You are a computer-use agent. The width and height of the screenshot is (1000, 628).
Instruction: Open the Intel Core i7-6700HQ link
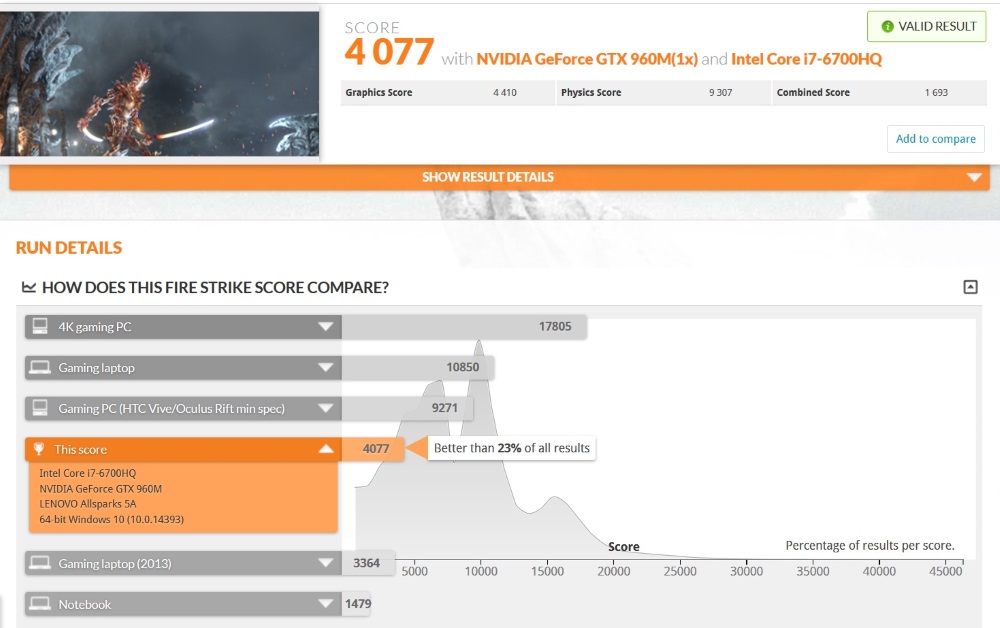pos(806,59)
